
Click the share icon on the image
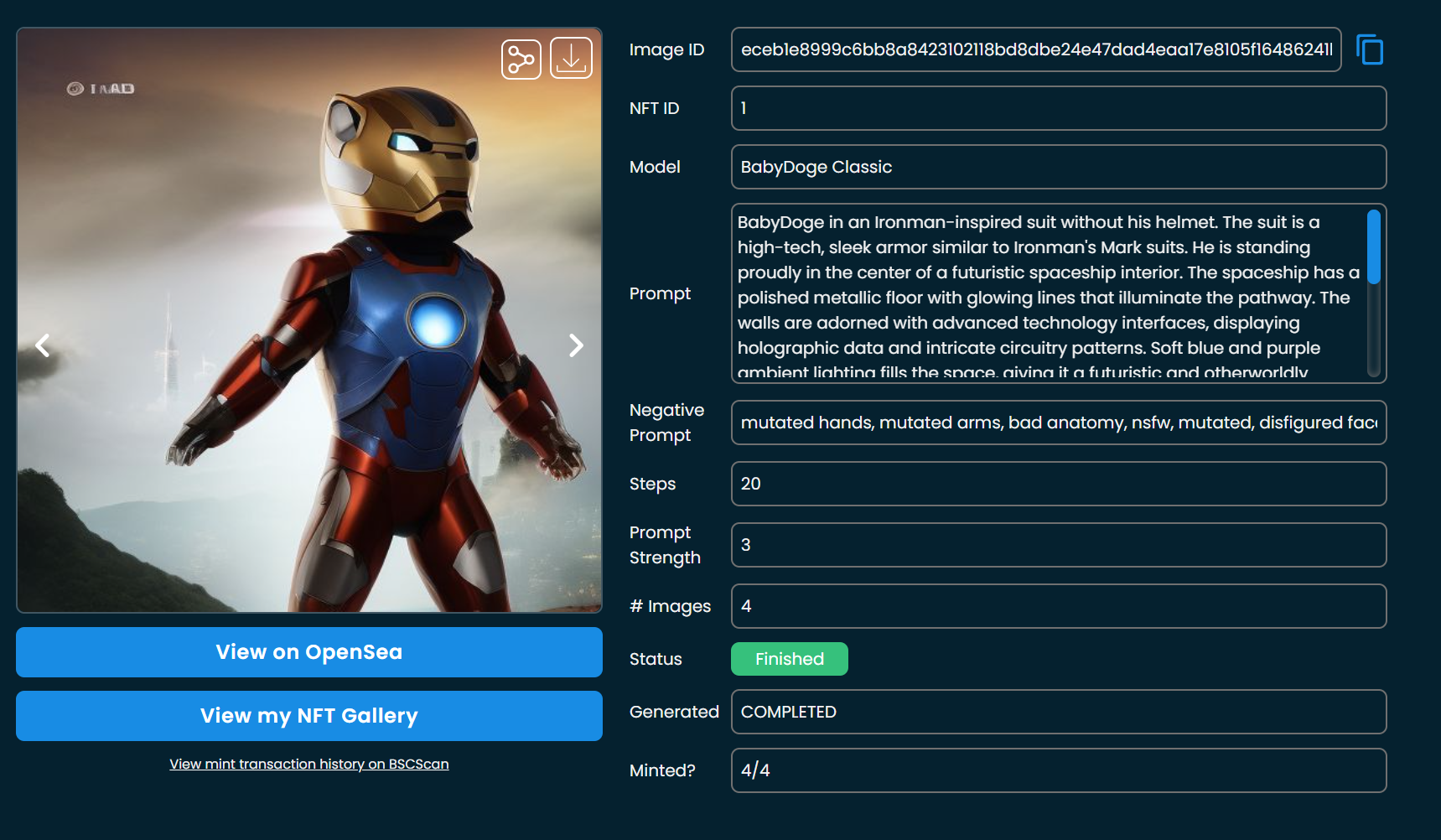click(521, 59)
